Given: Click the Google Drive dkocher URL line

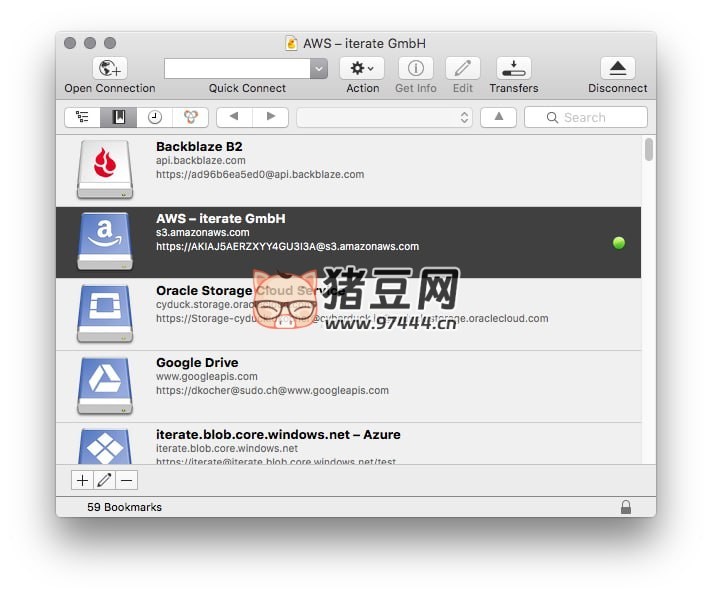Looking at the screenshot, I should tap(272, 390).
